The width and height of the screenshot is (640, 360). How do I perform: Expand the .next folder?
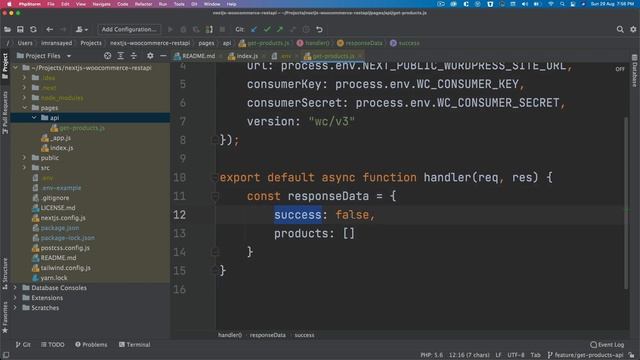24,88
